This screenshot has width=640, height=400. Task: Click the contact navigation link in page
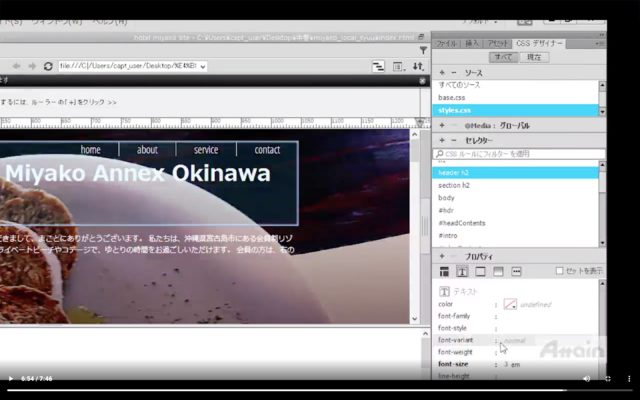pos(267,150)
